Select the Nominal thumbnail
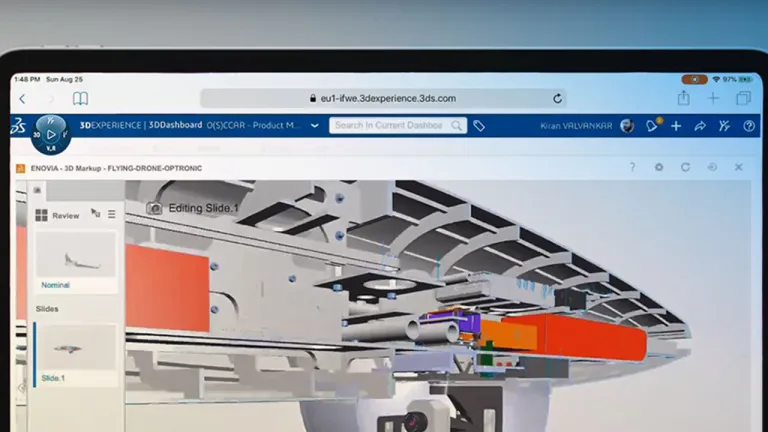This screenshot has width=768, height=432. click(76, 255)
